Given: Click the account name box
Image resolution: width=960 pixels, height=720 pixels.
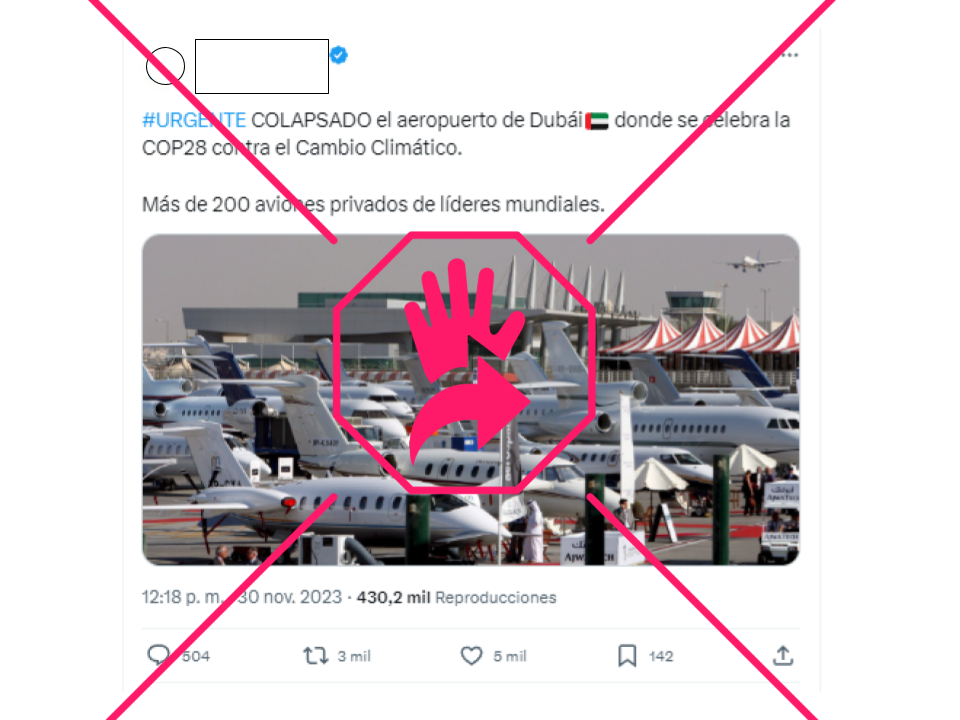Looking at the screenshot, I should click(x=262, y=66).
